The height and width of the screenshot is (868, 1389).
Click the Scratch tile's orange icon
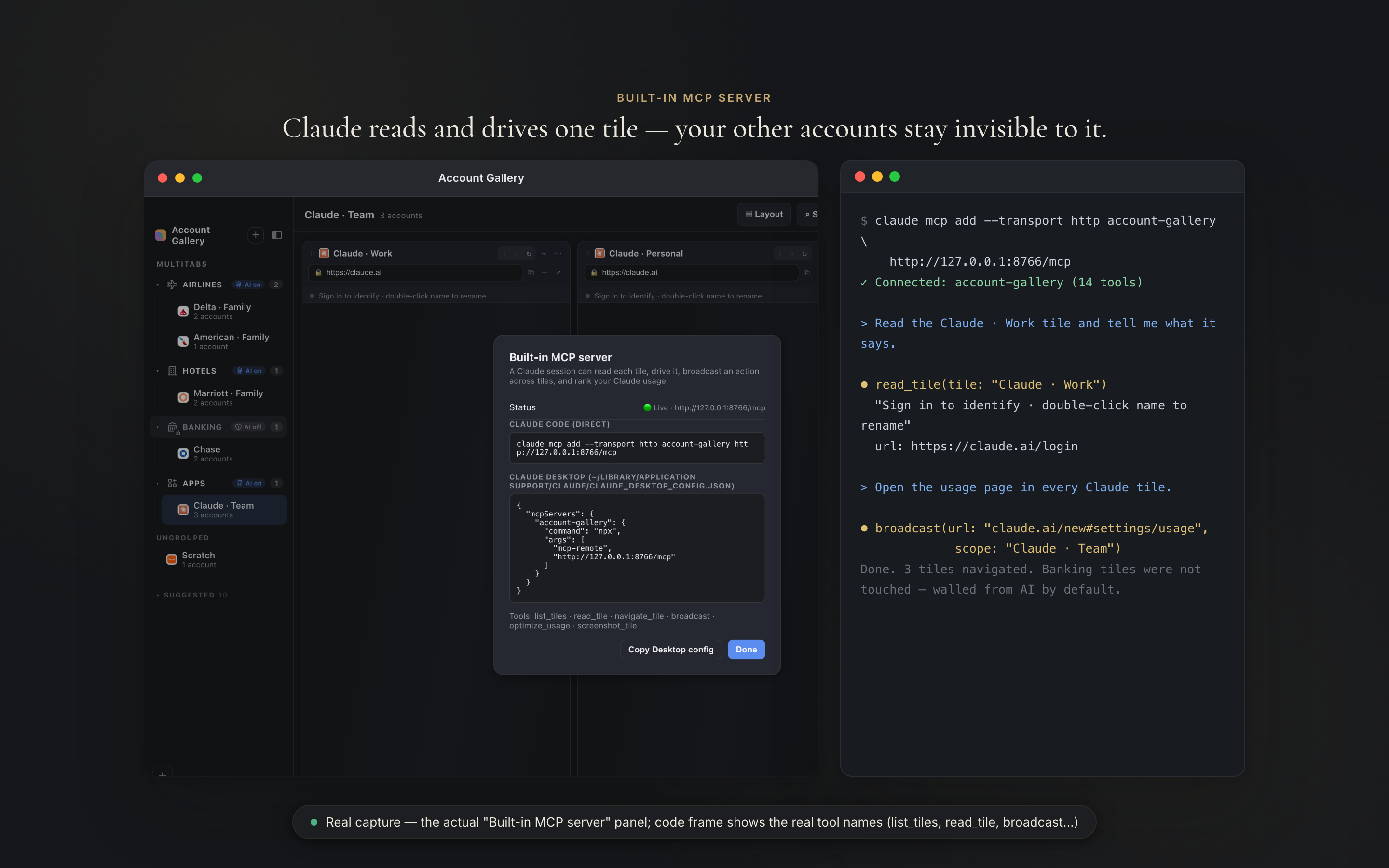click(x=172, y=559)
